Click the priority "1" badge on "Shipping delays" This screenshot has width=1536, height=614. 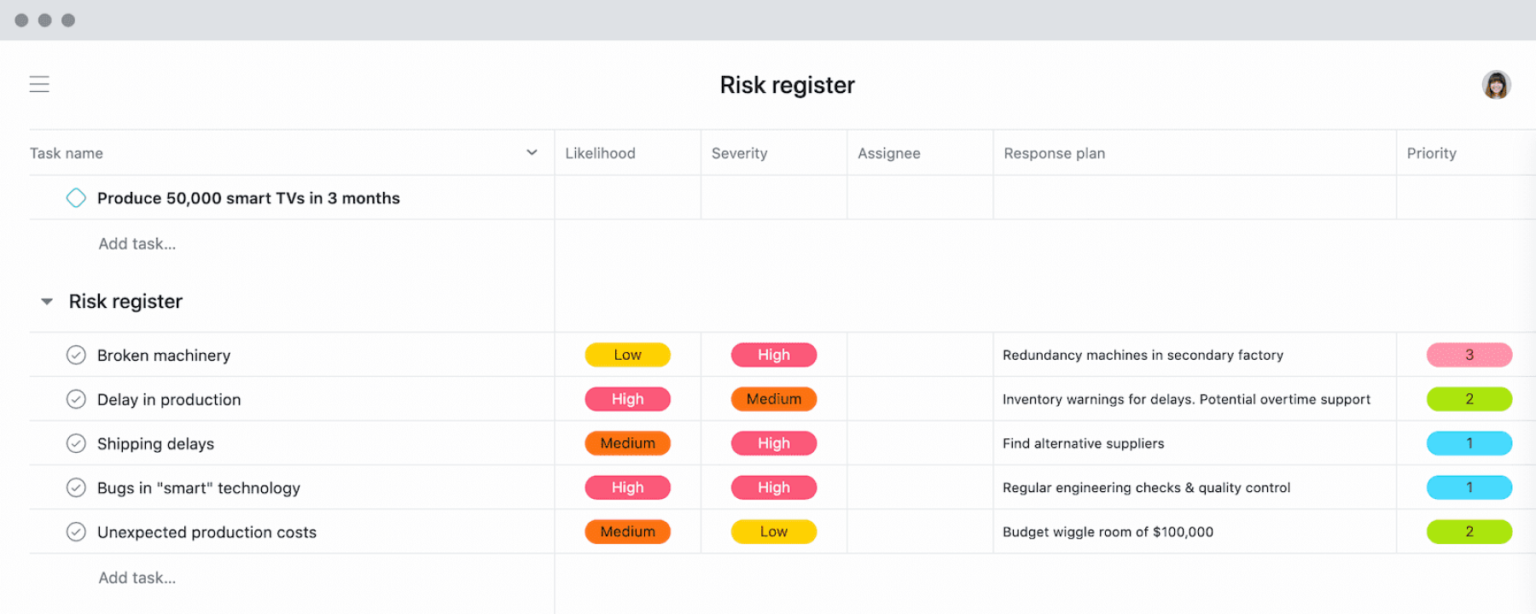click(1469, 443)
